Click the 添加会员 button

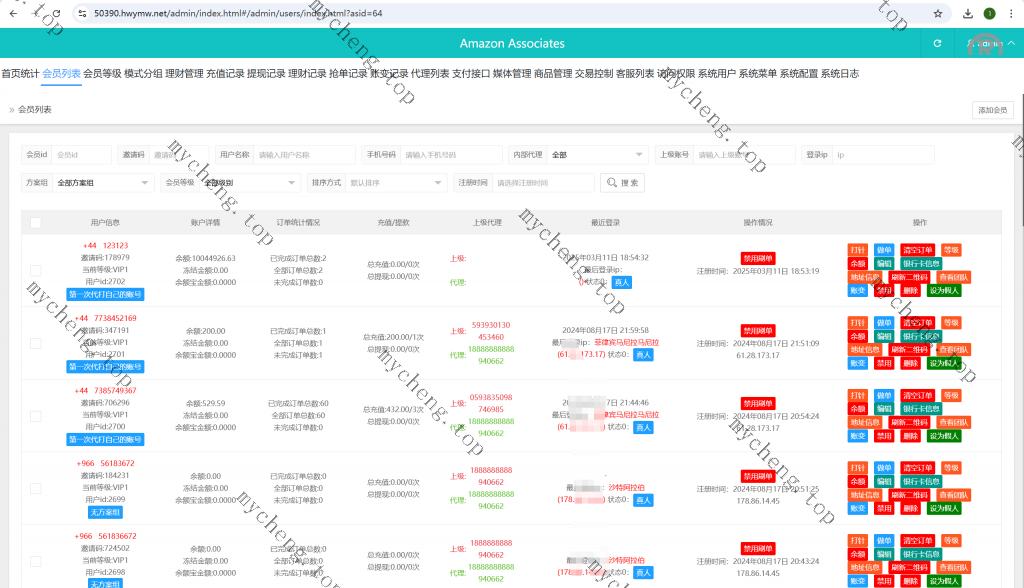pos(992,110)
